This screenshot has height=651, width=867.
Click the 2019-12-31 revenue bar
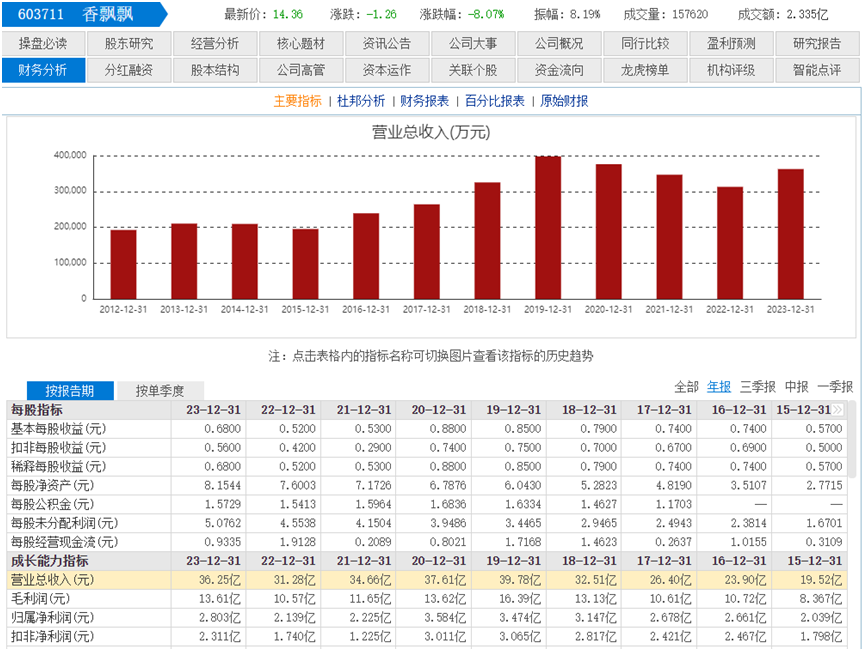tap(548, 226)
